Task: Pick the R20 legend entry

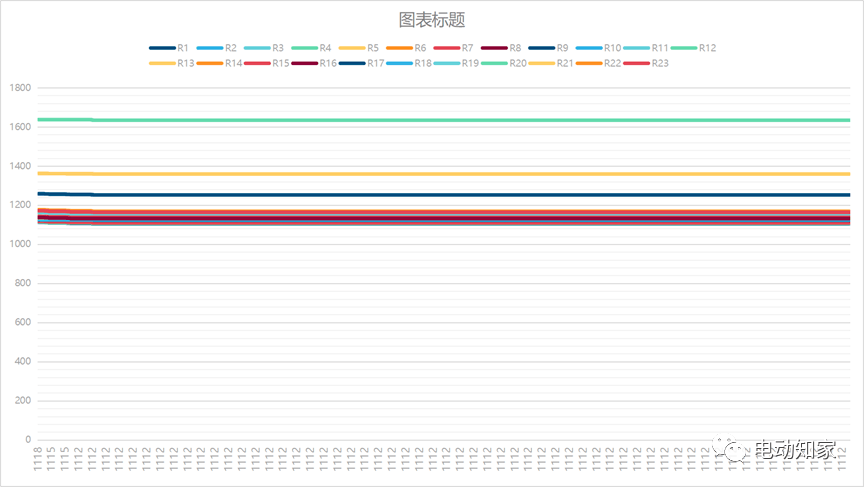Action: [x=504, y=63]
